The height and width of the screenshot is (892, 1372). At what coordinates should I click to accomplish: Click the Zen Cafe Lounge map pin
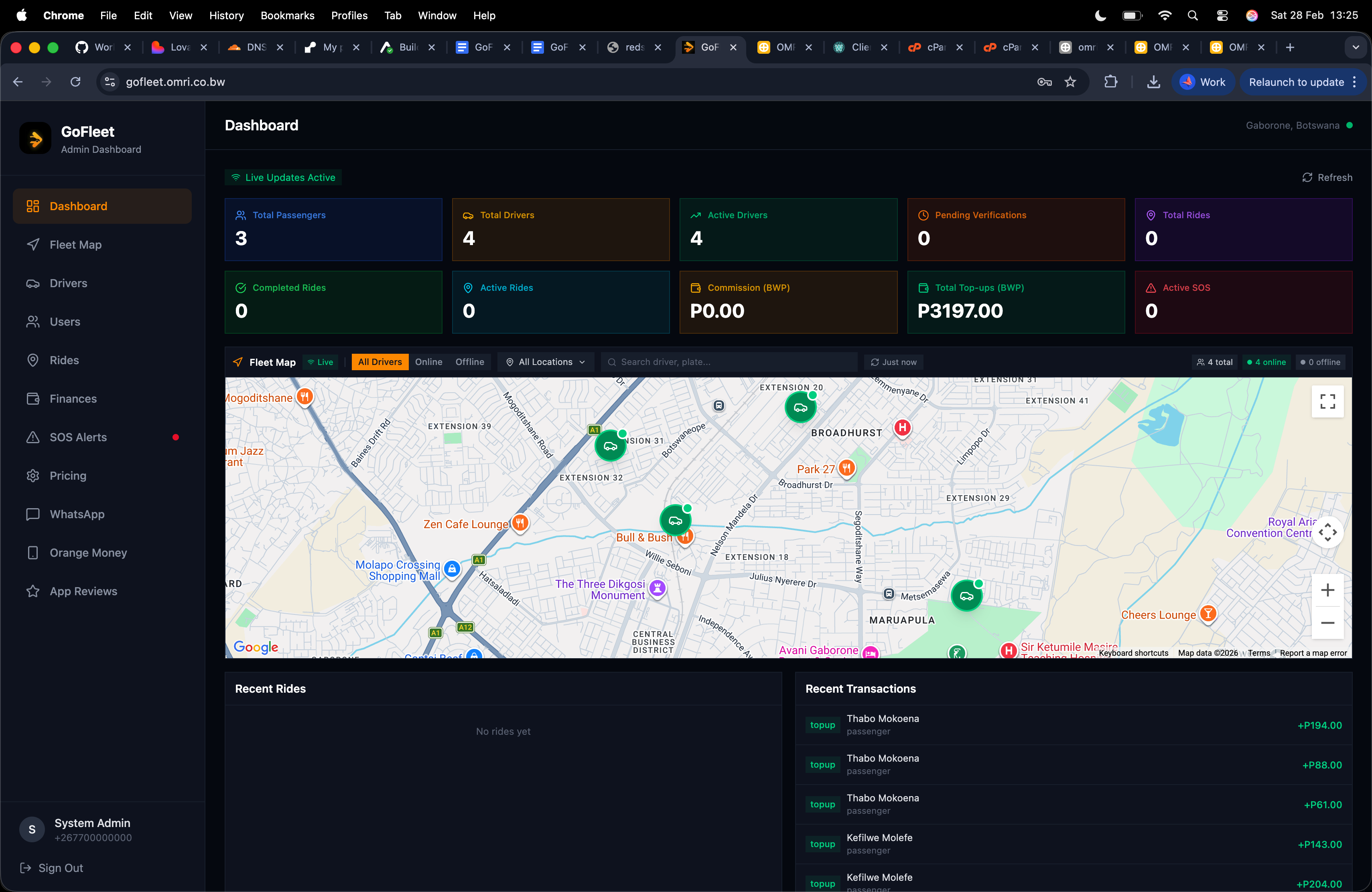(520, 523)
